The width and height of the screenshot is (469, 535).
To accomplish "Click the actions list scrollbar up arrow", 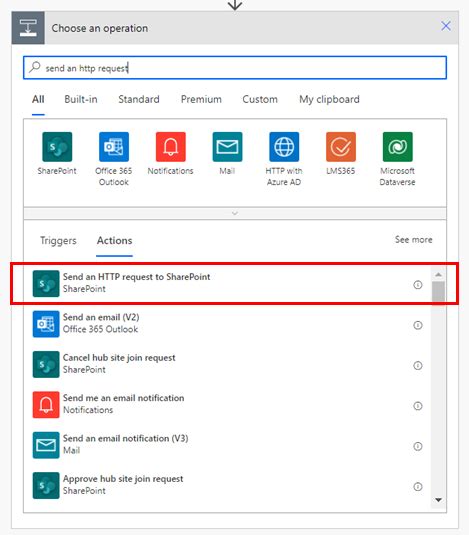I will [x=438, y=274].
